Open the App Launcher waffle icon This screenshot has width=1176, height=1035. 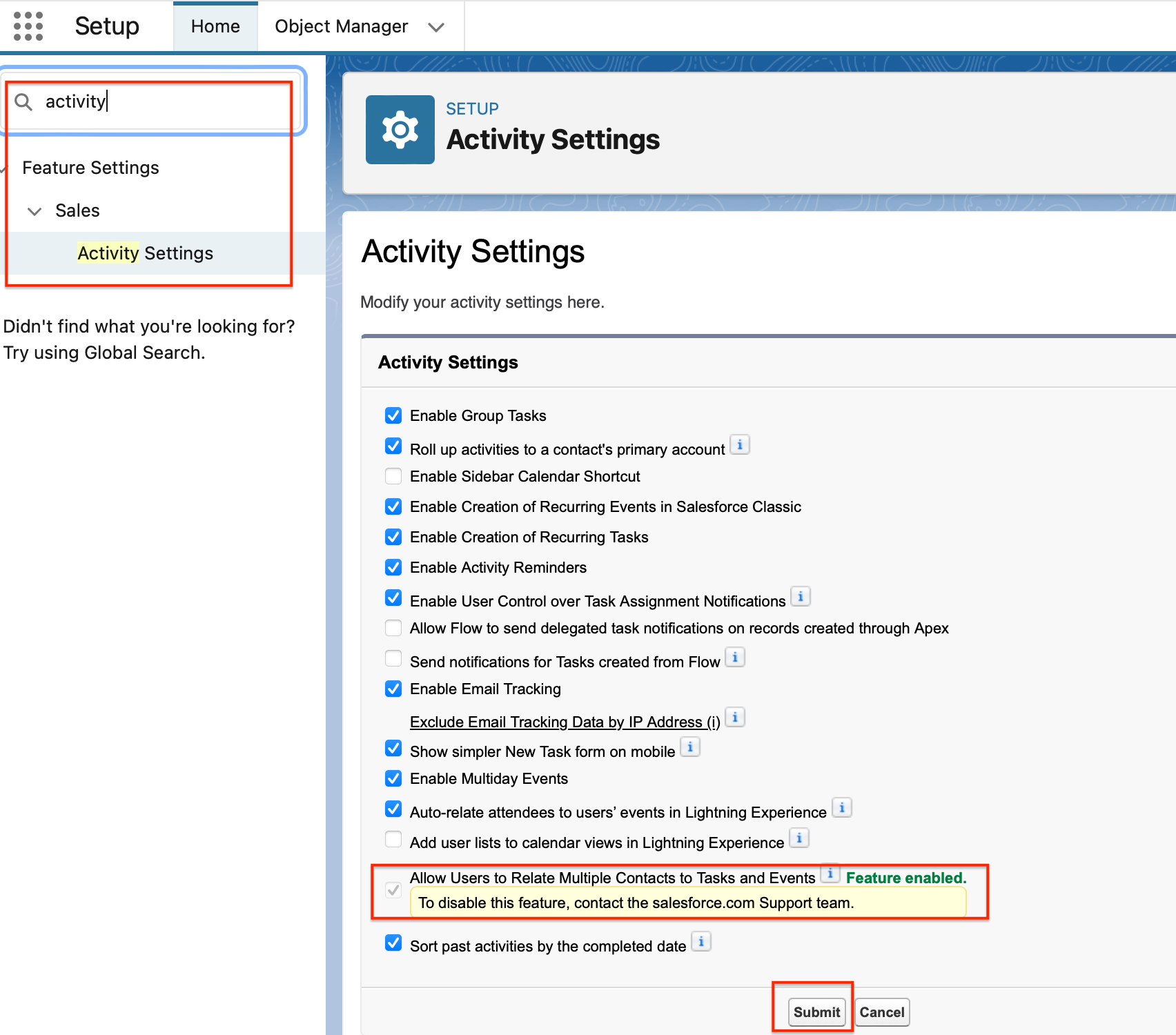28,26
